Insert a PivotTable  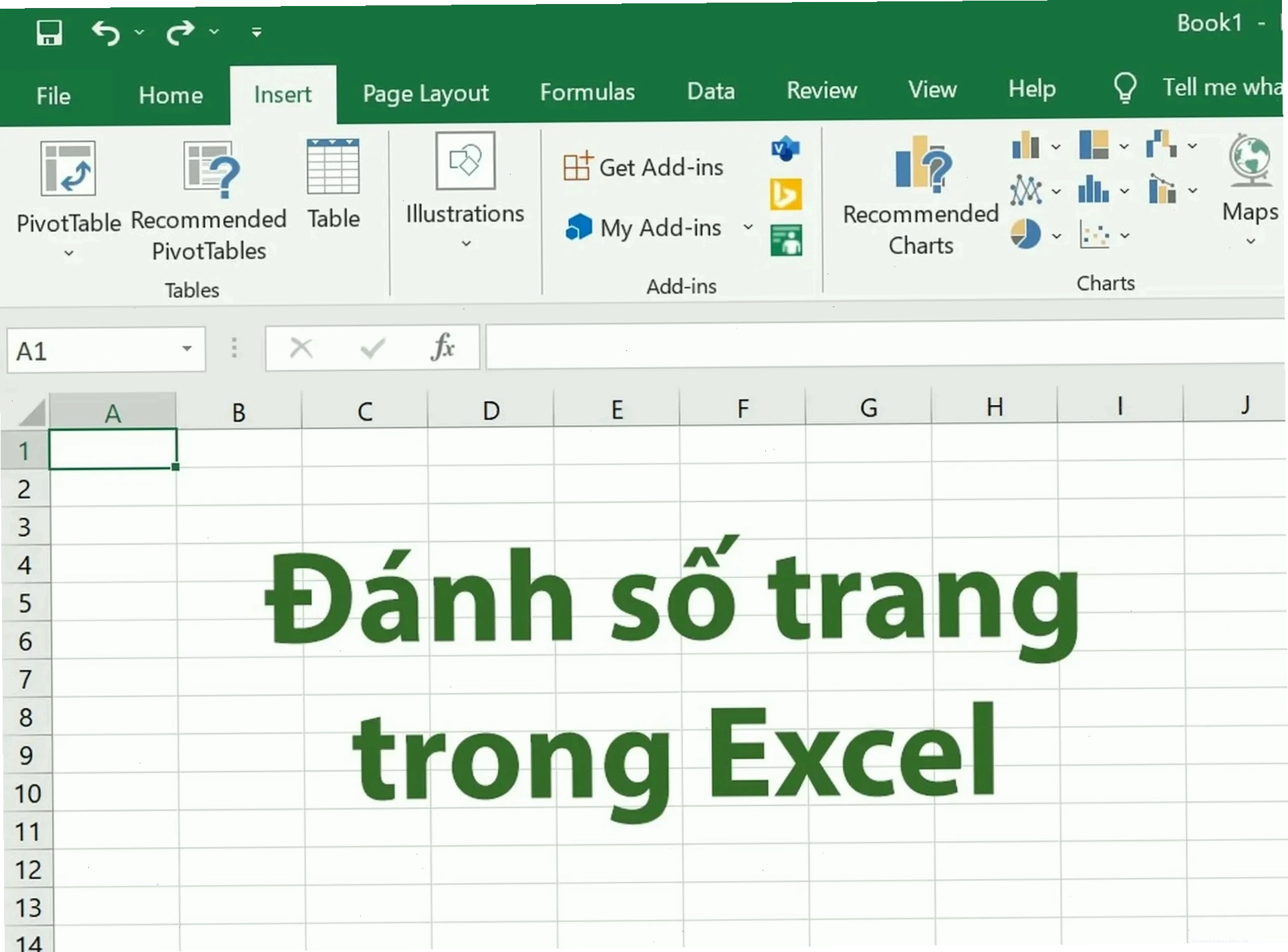[68, 187]
